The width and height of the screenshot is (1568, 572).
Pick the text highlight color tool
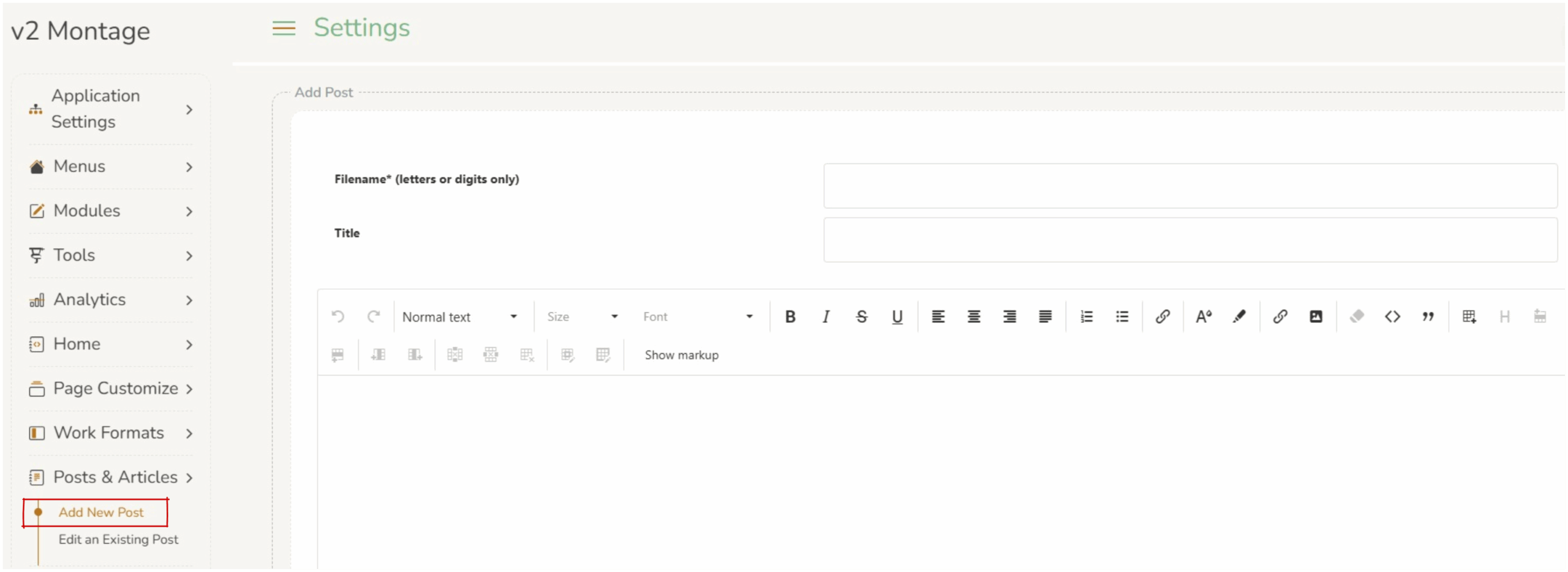pyautogui.click(x=1239, y=317)
